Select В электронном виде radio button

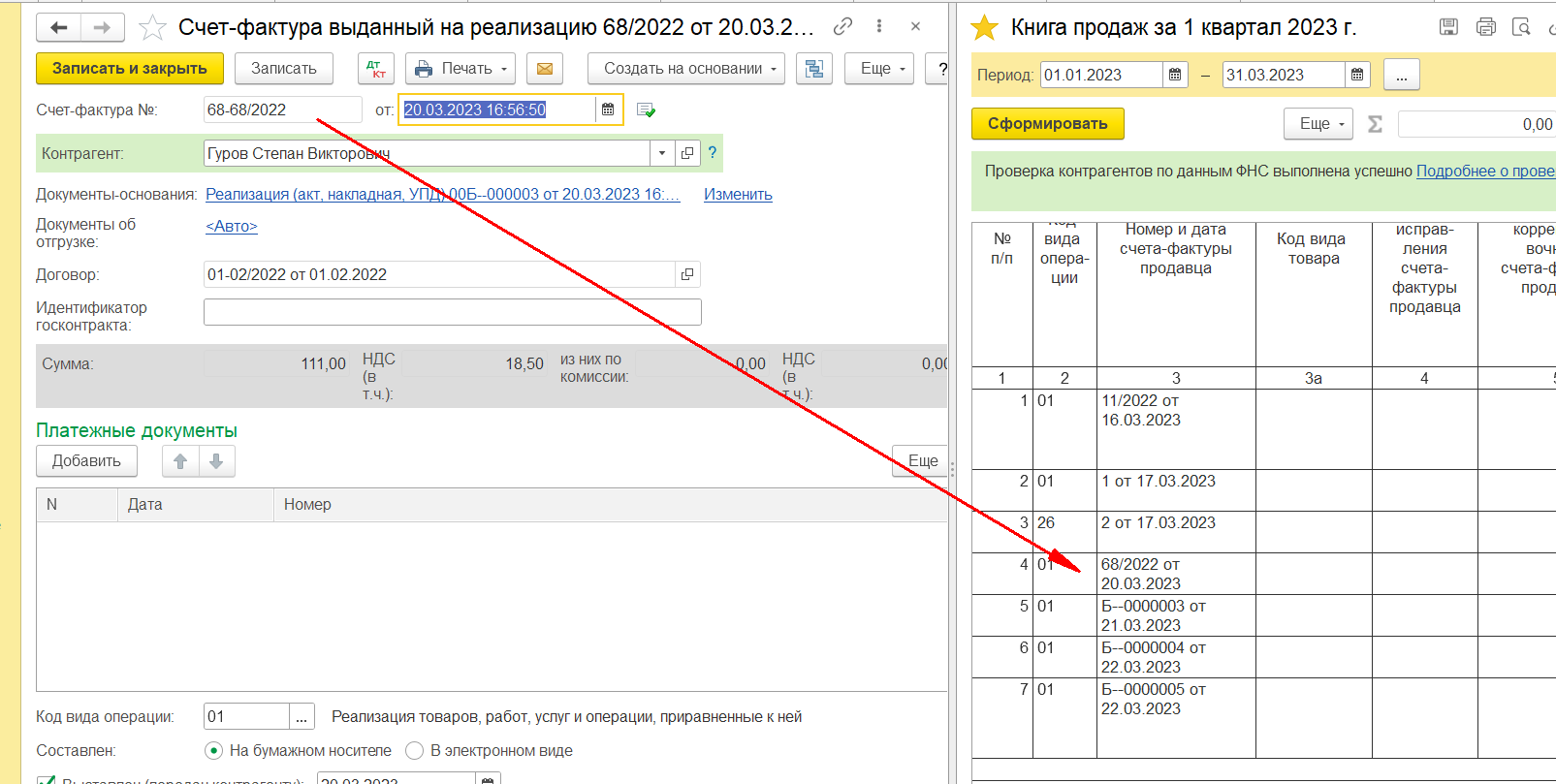click(415, 751)
